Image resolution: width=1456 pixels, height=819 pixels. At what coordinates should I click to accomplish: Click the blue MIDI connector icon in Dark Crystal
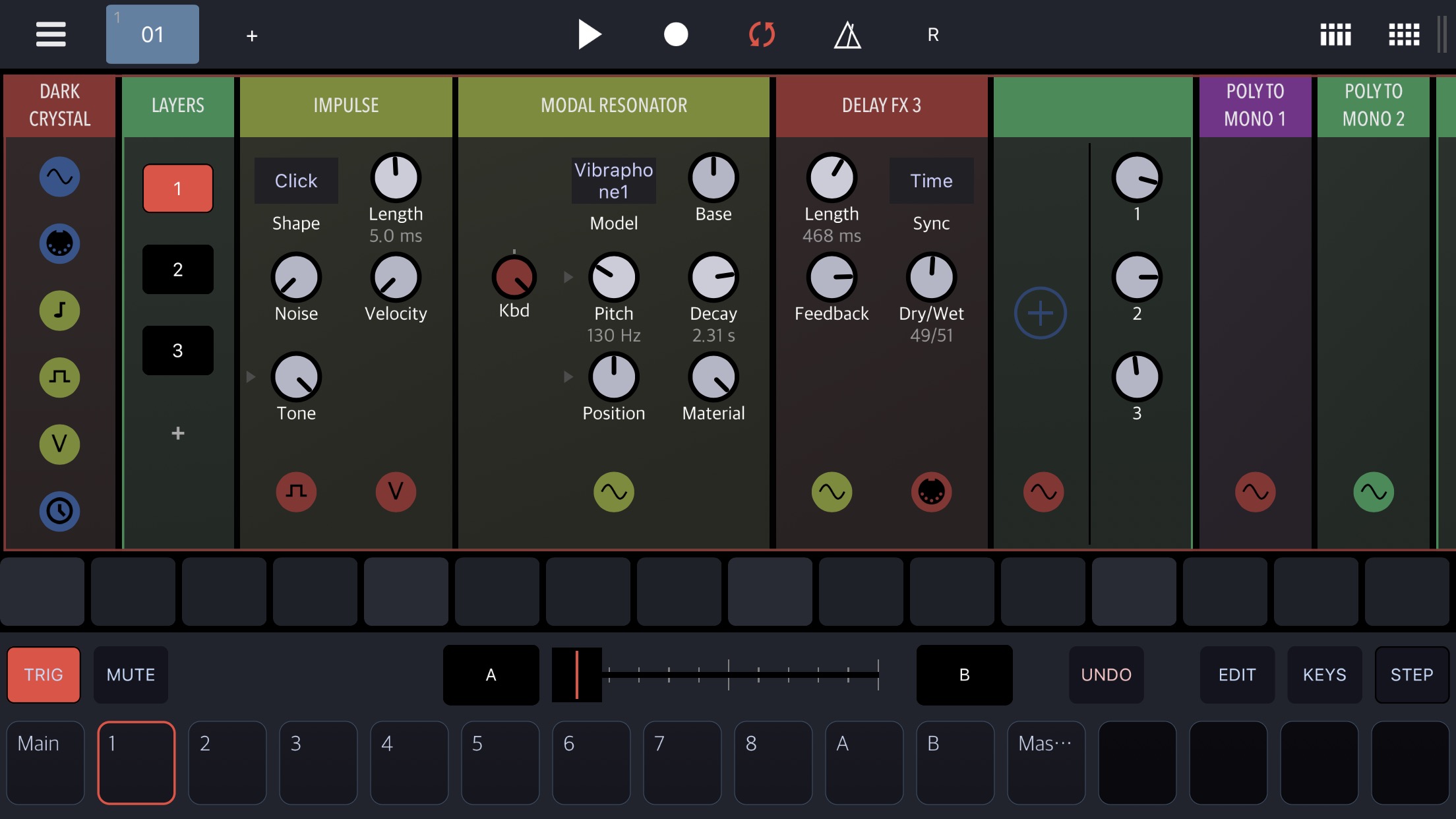tap(59, 243)
